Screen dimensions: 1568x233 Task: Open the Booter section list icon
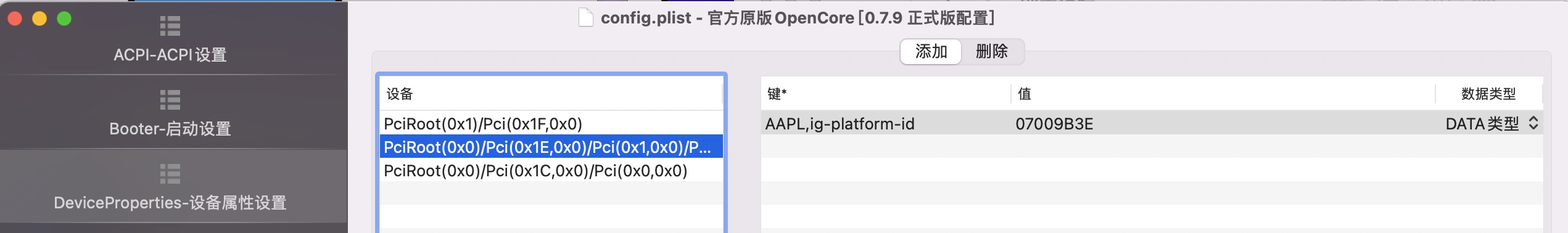coord(170,100)
